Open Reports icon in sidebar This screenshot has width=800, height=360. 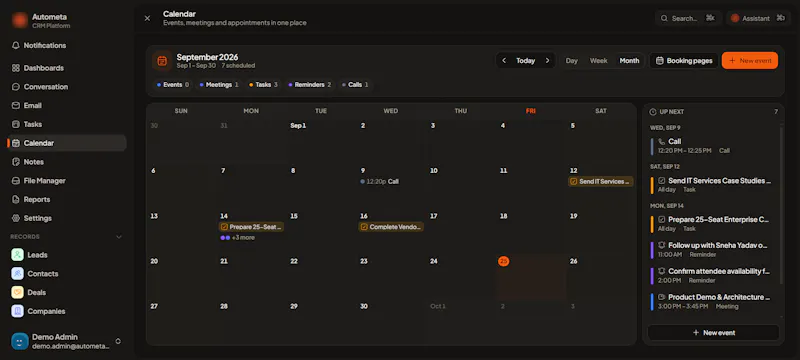point(16,199)
